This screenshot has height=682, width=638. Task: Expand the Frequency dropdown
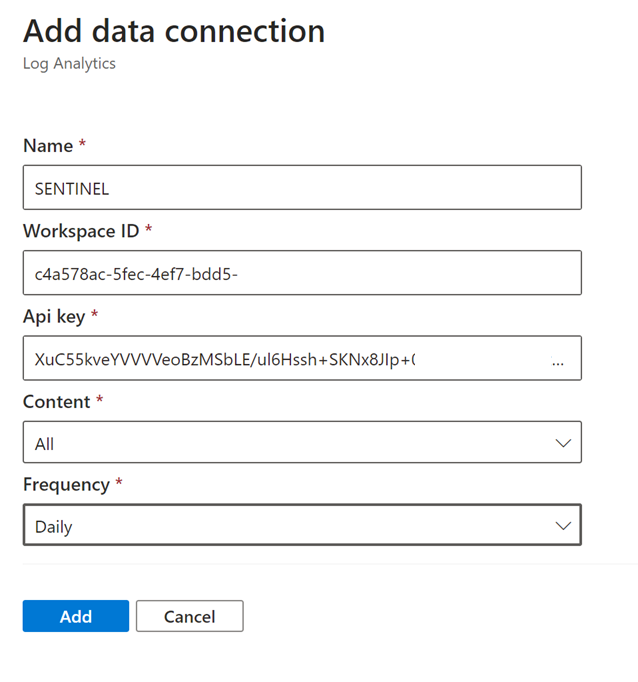pos(301,526)
